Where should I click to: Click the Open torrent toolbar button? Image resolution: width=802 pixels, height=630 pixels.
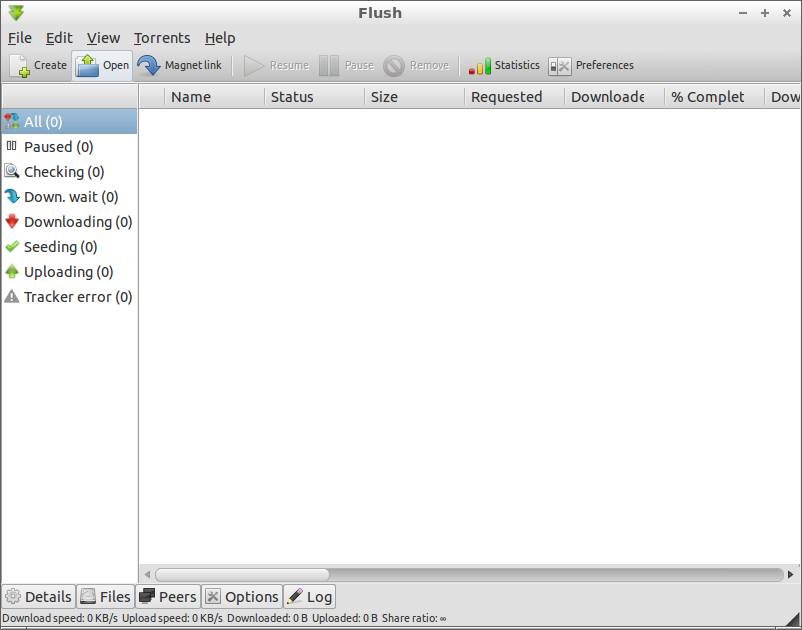click(x=102, y=65)
